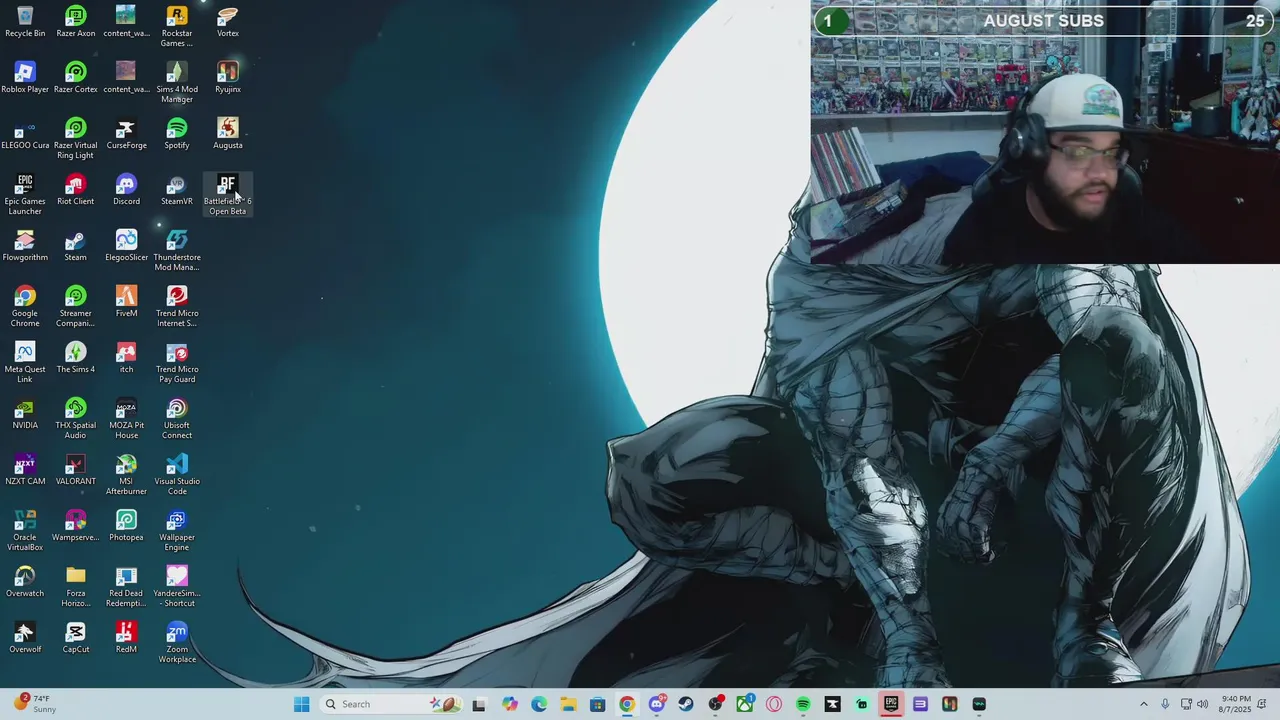Screen dimensions: 1280x720
Task: Open Zoom Workplace shortcut
Action: coord(177,642)
